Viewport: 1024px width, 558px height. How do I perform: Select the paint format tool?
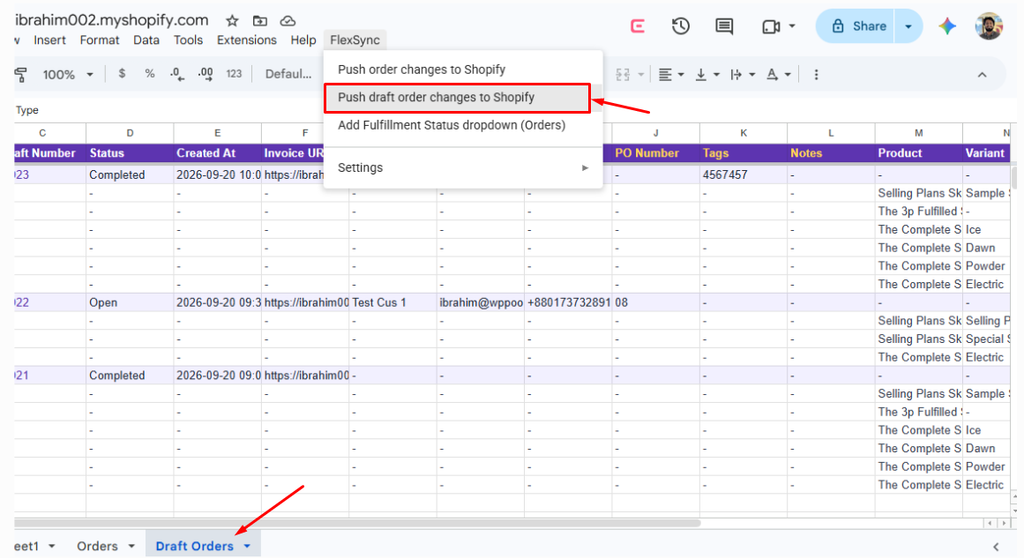[21, 74]
